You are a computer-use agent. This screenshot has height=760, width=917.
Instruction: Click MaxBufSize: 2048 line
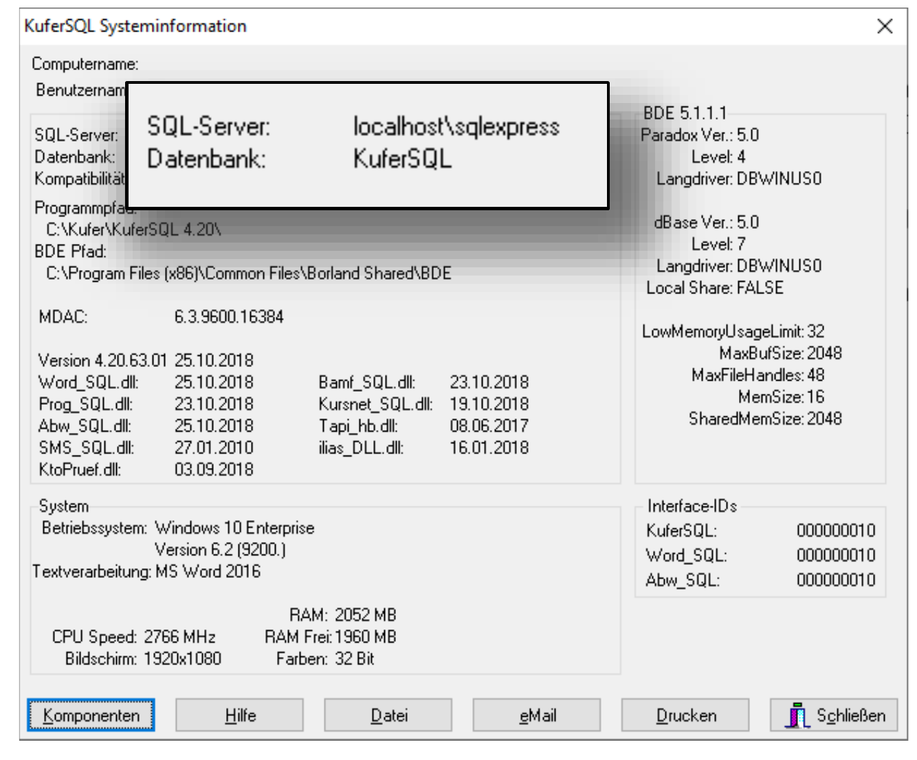coord(780,353)
